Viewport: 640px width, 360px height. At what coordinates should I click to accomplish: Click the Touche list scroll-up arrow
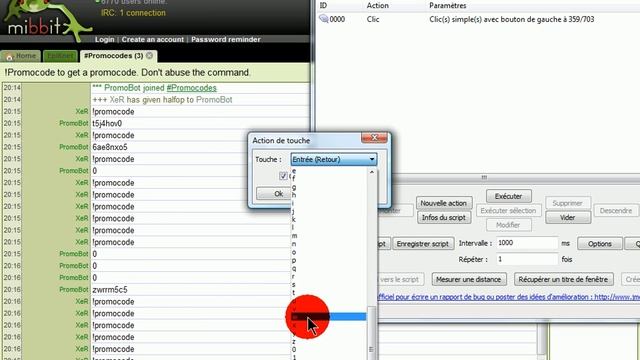372,172
